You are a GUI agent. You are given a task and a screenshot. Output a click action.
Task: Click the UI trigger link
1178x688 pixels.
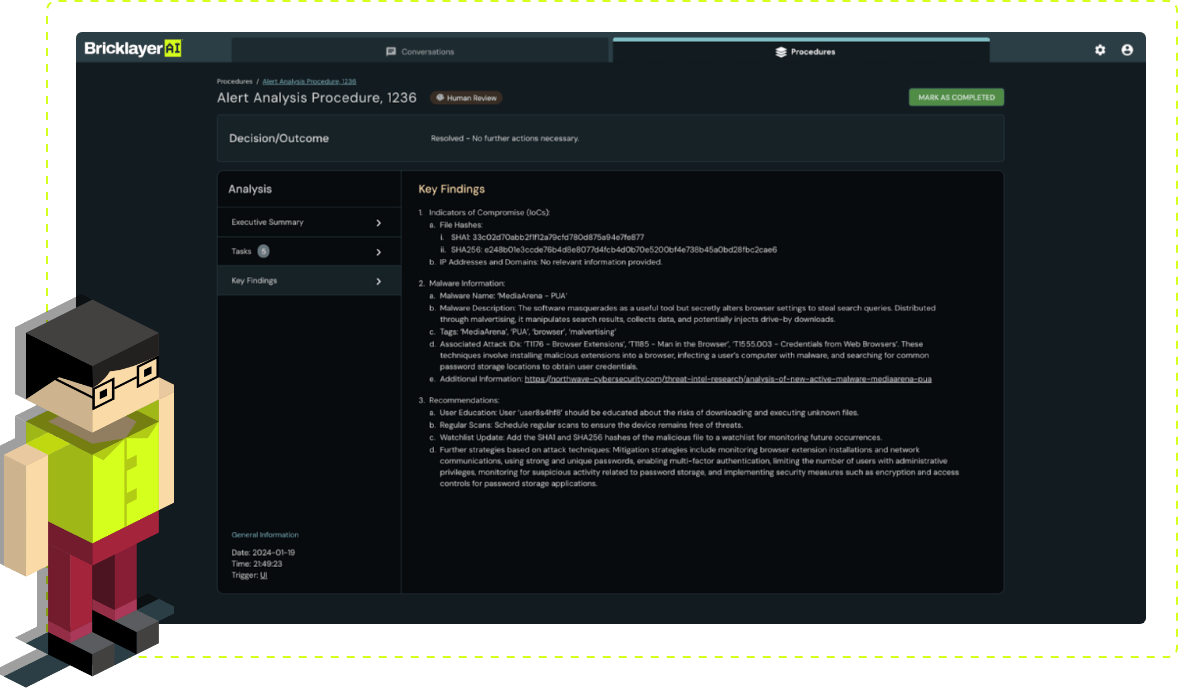(x=262, y=574)
